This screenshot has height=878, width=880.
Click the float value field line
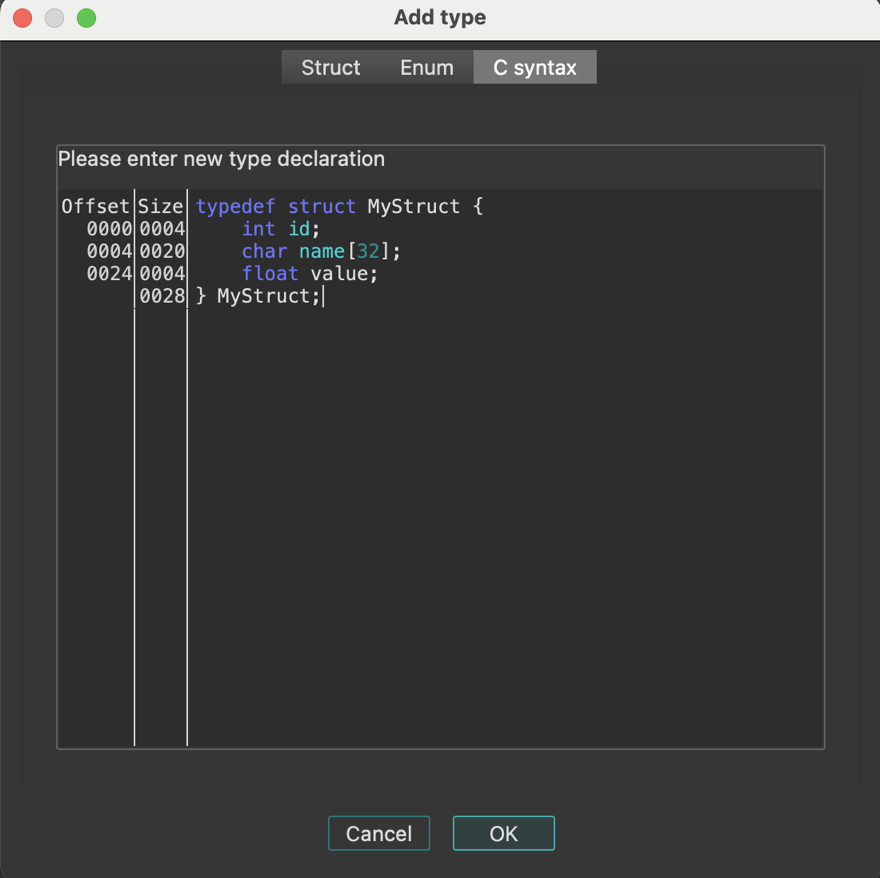(x=308, y=273)
